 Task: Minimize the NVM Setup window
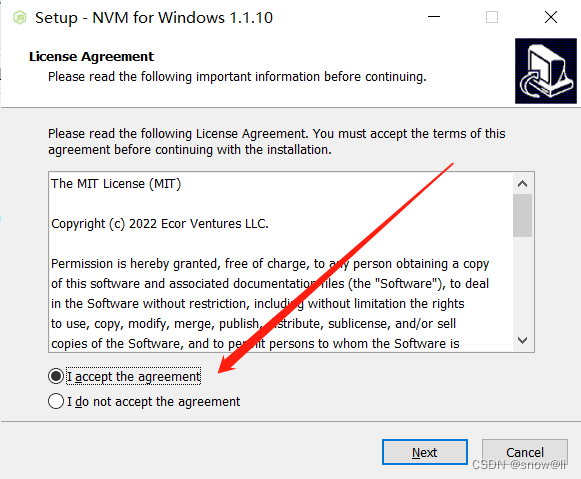click(434, 17)
